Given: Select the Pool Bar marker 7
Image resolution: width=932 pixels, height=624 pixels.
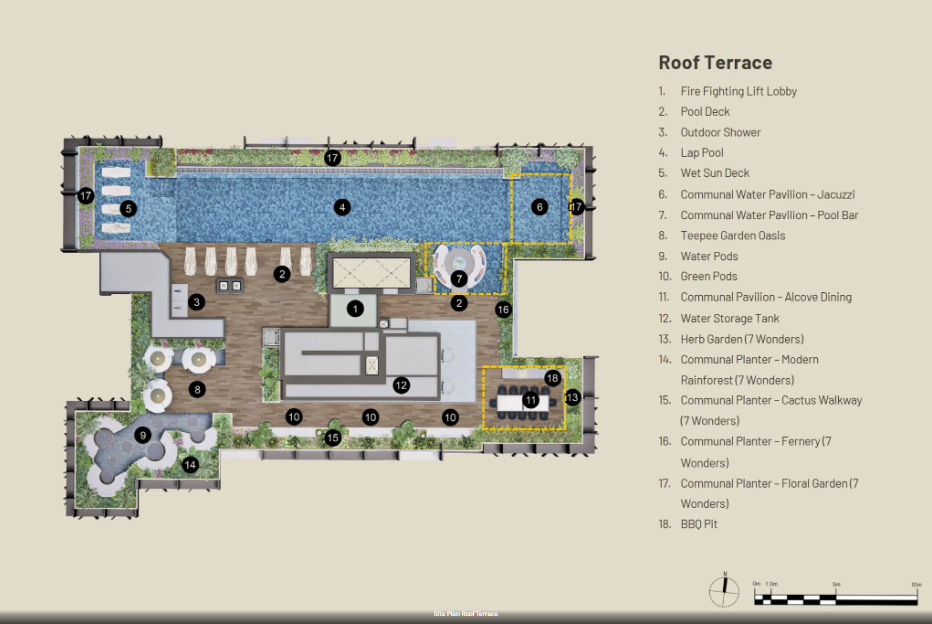Looking at the screenshot, I should [458, 279].
